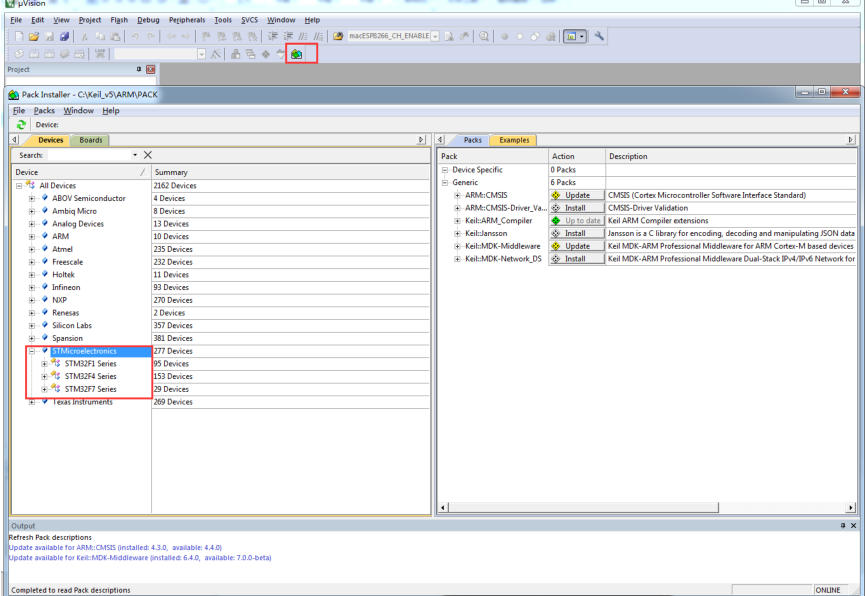Expand the STM32F7 Series node
865x596 pixels.
pos(44,389)
